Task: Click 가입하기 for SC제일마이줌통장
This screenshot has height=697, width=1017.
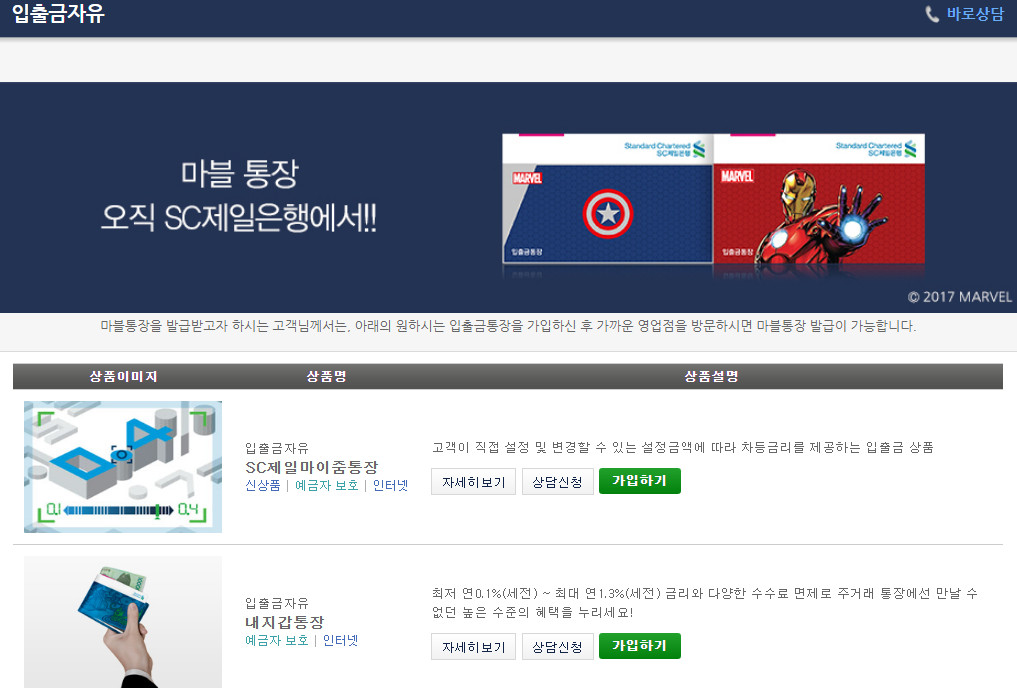Action: 640,481
